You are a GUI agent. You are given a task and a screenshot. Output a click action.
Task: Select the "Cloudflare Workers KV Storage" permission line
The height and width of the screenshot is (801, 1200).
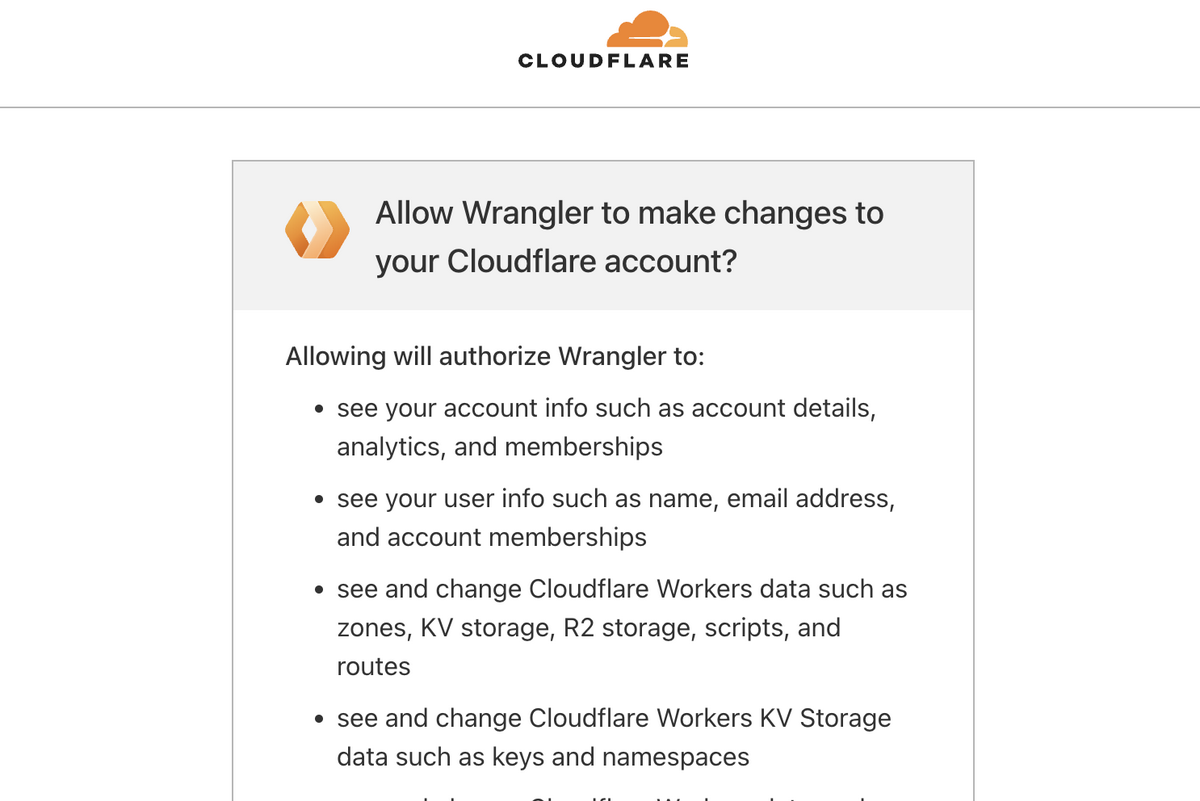614,718
